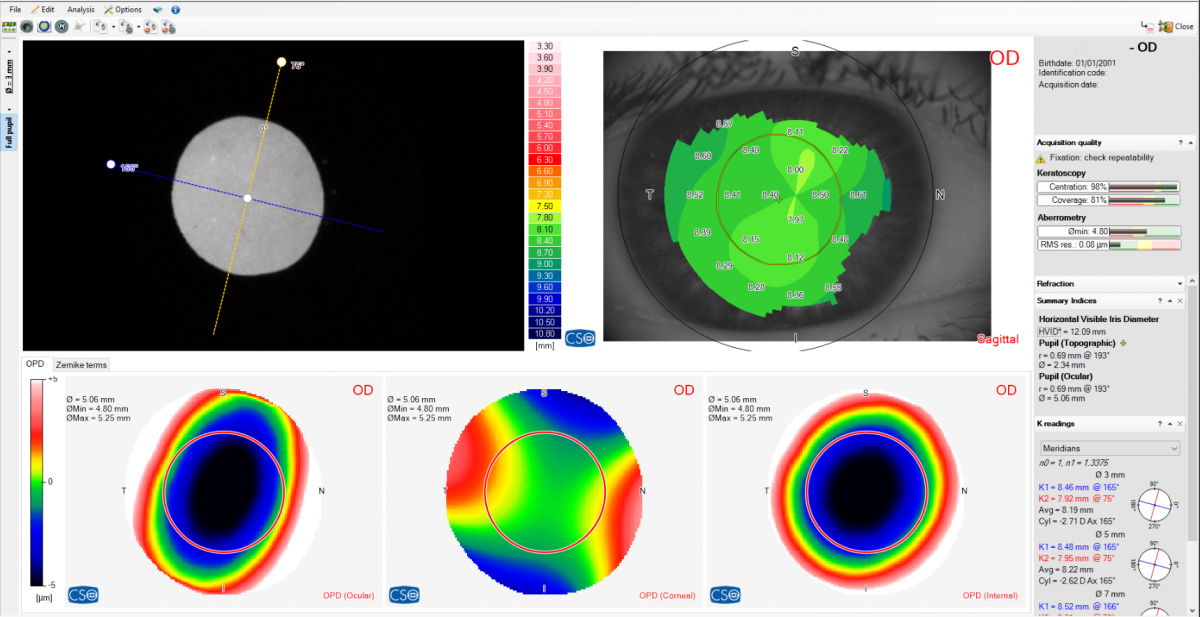
Task: Click the Close button at top right
Action: tap(1175, 26)
